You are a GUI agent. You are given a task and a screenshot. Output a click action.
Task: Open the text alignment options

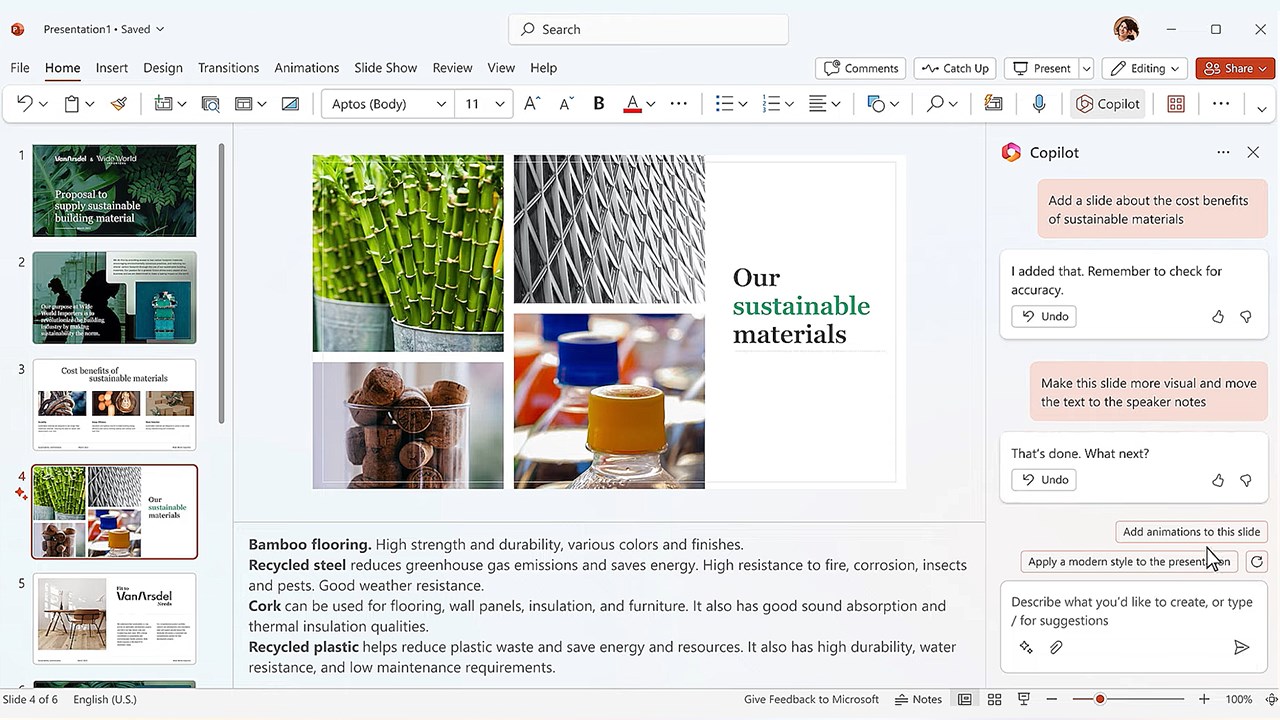click(817, 103)
